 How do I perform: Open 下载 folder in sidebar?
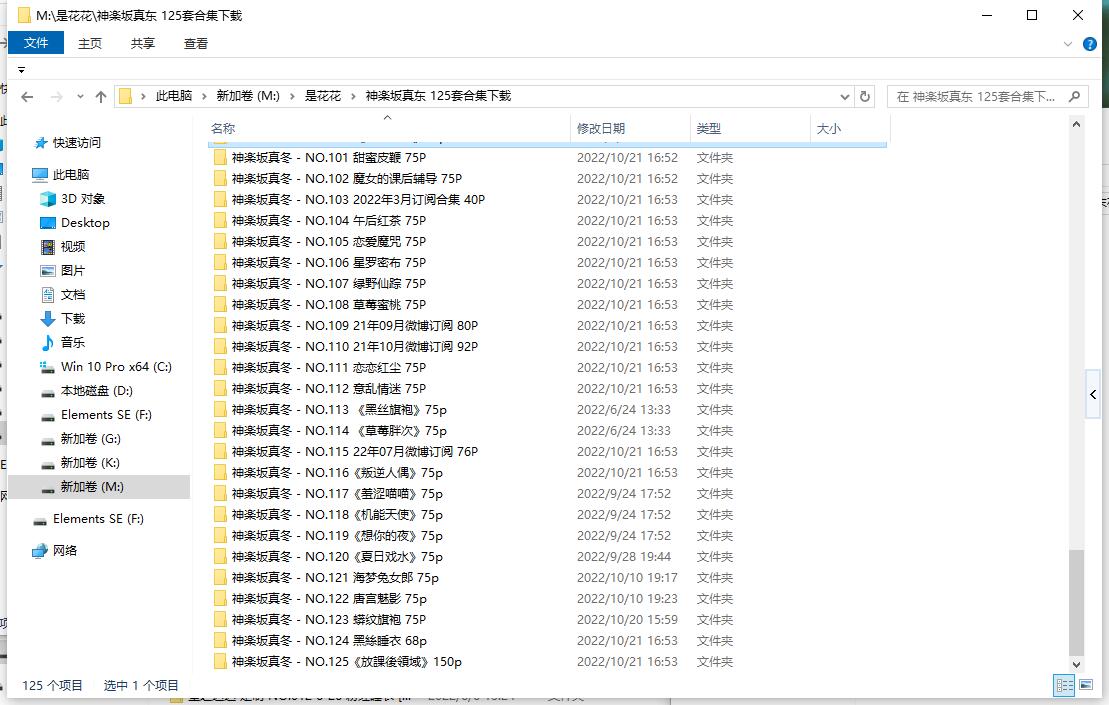(x=73, y=319)
